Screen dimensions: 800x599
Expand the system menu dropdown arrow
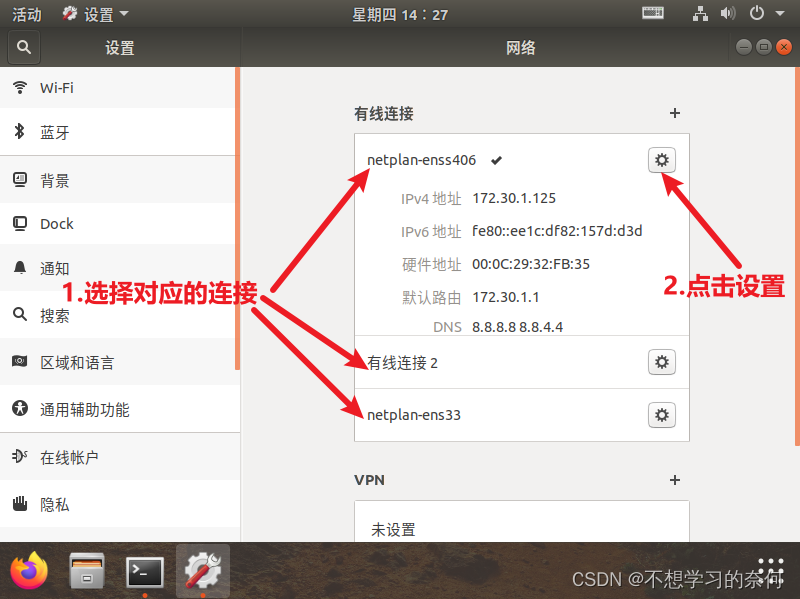779,14
